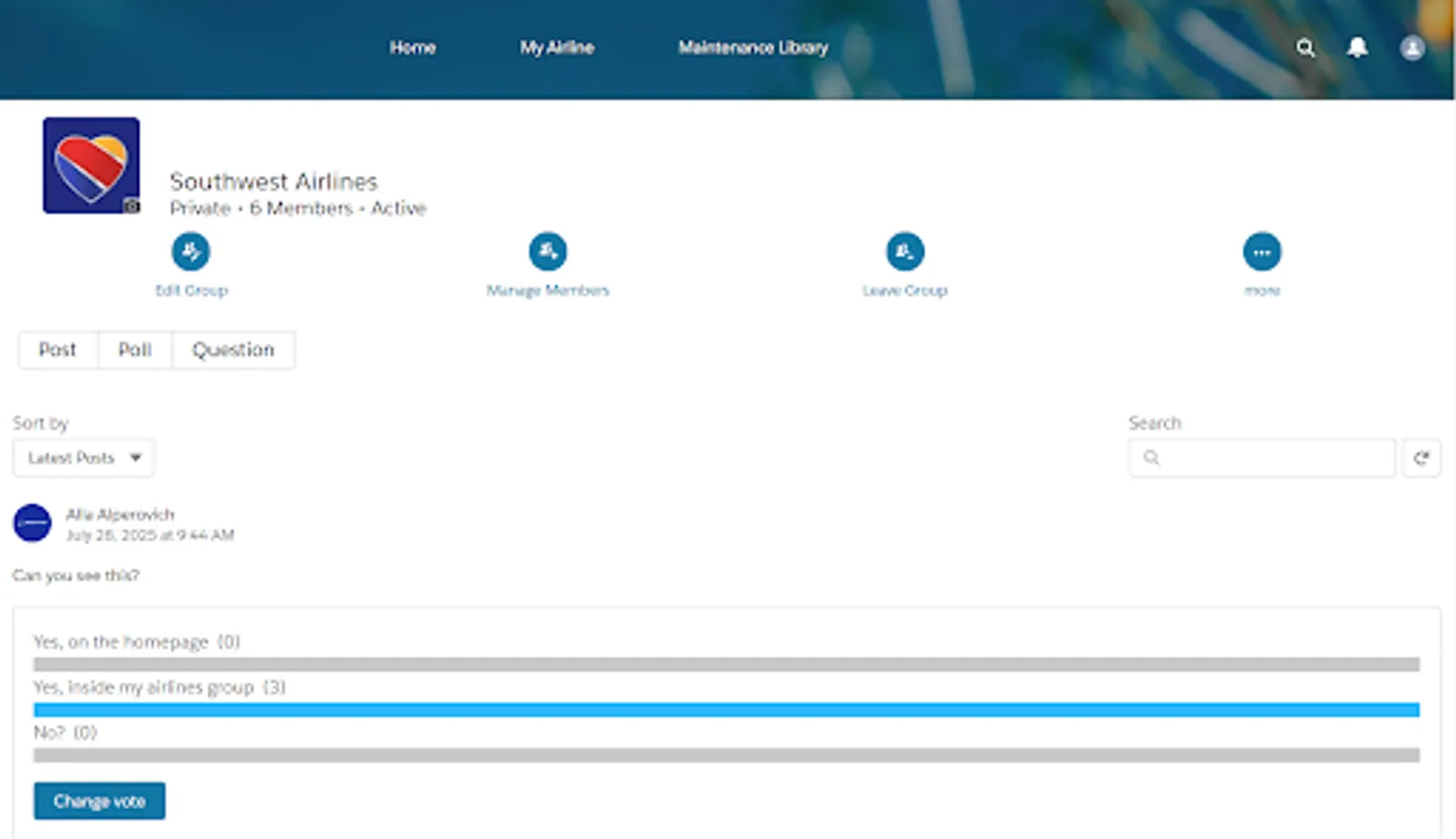The height and width of the screenshot is (839, 1456).
Task: Open Manage Members for the group
Action: coord(547,250)
